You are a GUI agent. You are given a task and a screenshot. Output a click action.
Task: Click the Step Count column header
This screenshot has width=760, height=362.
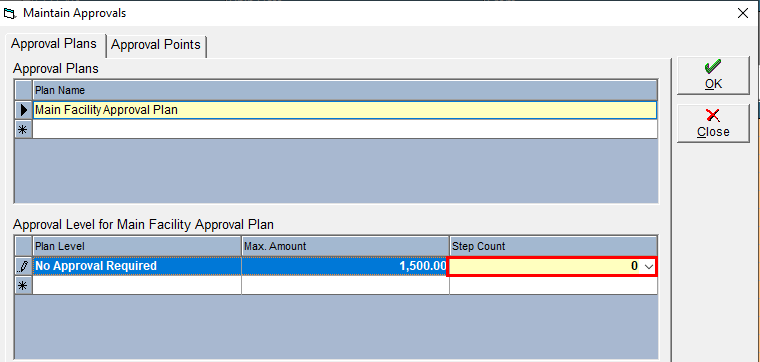pyautogui.click(x=553, y=246)
